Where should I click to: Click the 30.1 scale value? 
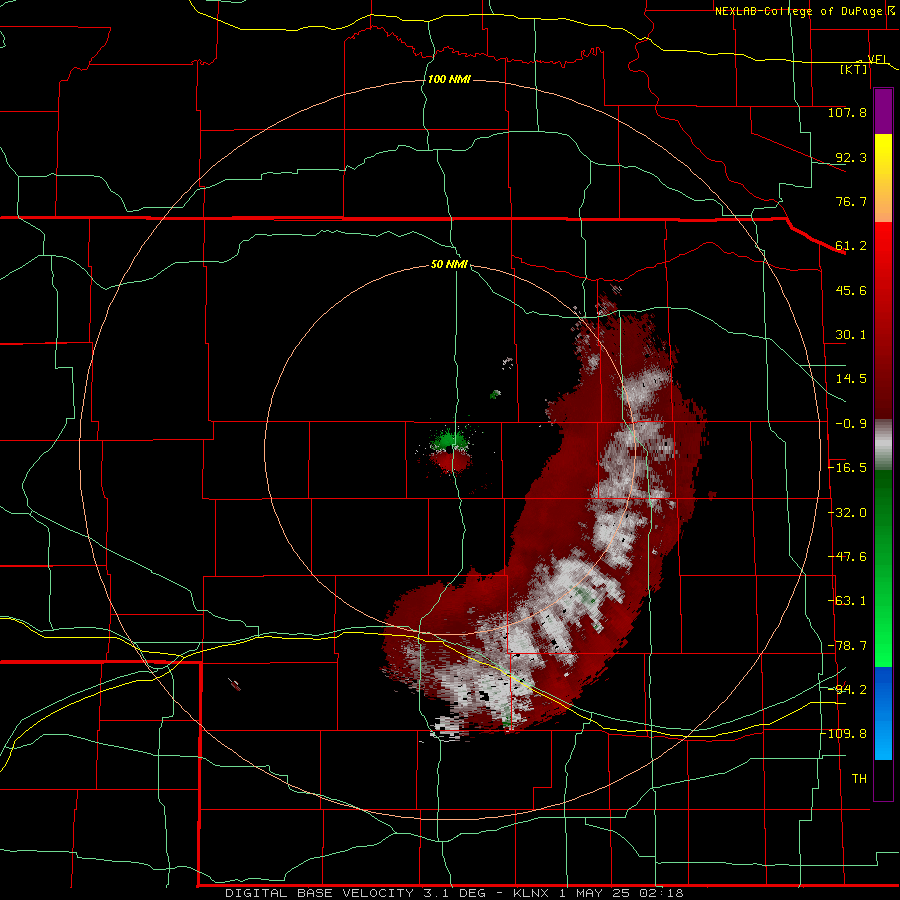point(851,335)
